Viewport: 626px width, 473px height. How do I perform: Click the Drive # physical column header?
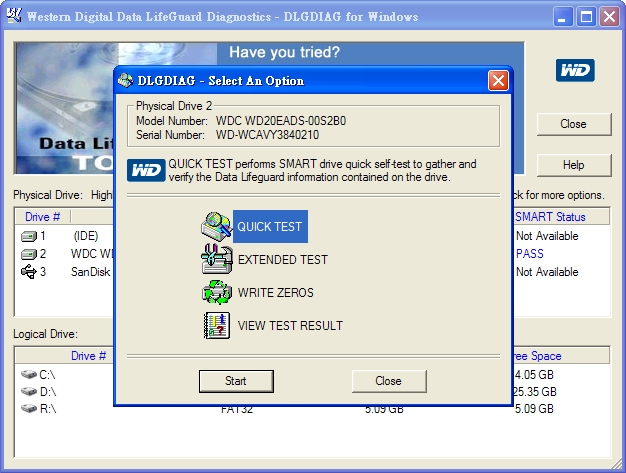[42, 217]
